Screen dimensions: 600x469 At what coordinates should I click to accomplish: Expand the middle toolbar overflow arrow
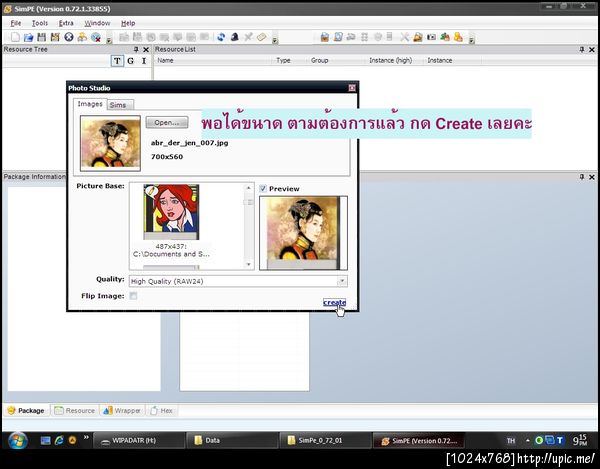click(x=275, y=39)
